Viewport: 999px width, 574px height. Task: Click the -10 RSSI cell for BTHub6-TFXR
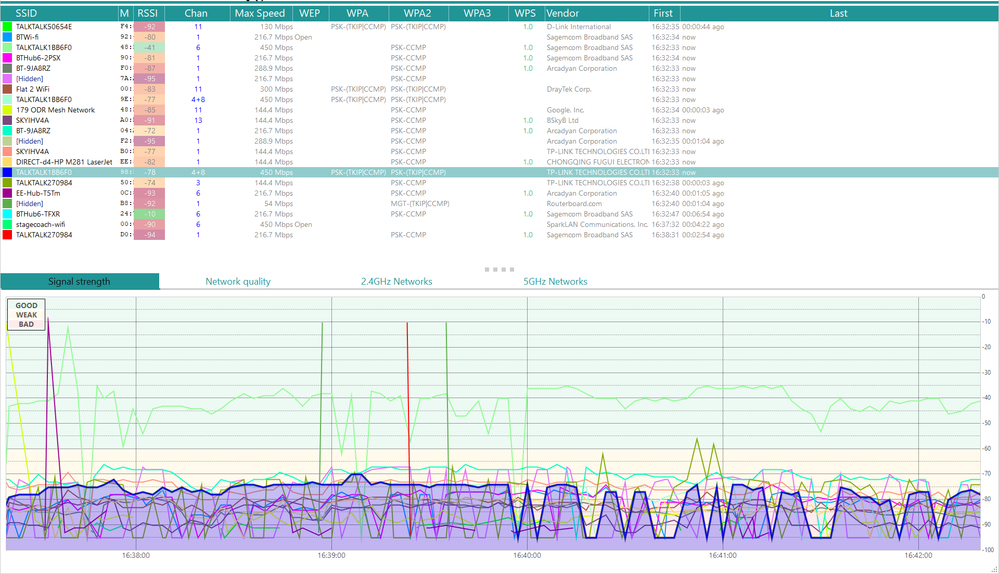pyautogui.click(x=149, y=214)
